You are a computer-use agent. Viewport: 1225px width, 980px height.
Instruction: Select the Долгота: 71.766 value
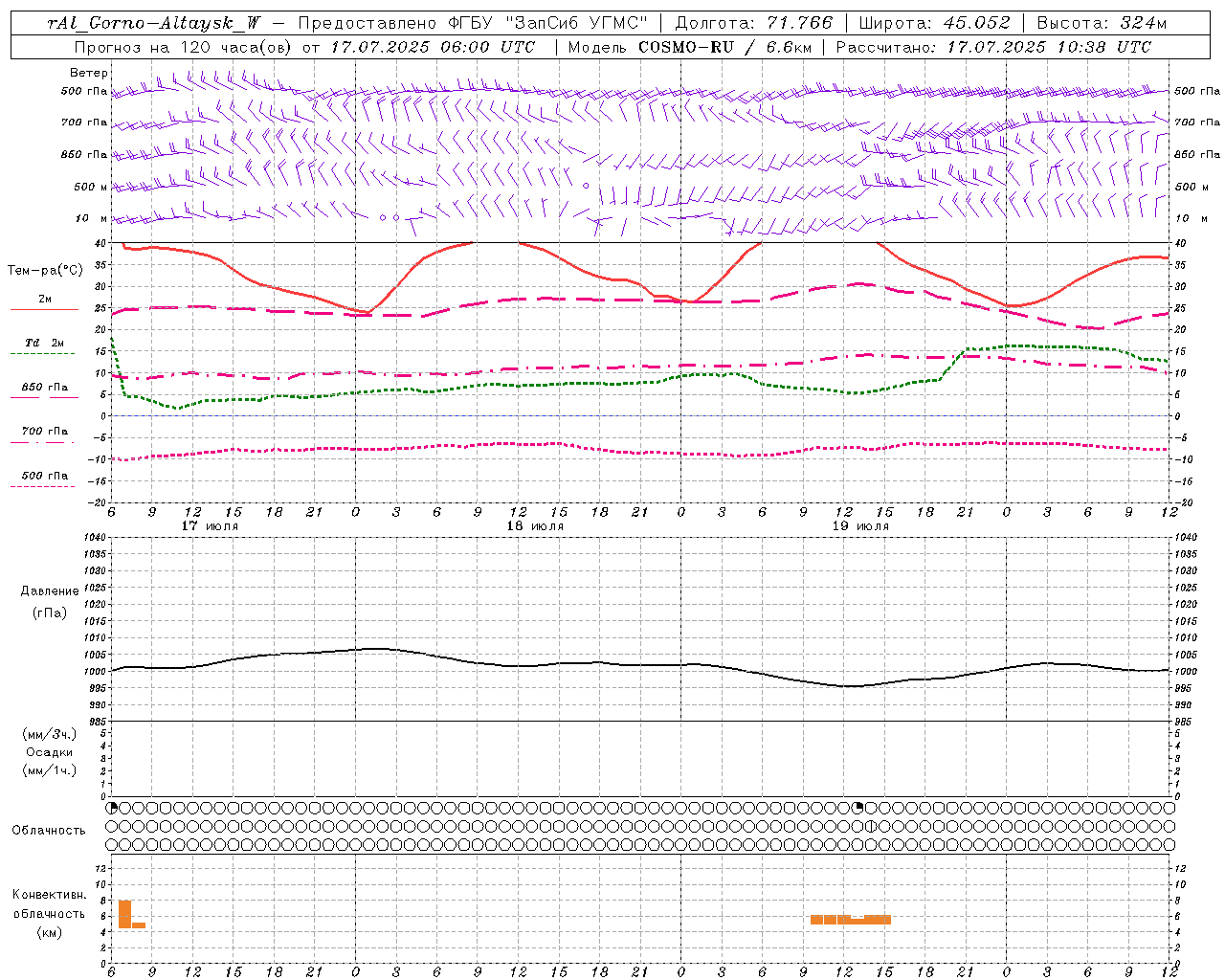[754, 23]
